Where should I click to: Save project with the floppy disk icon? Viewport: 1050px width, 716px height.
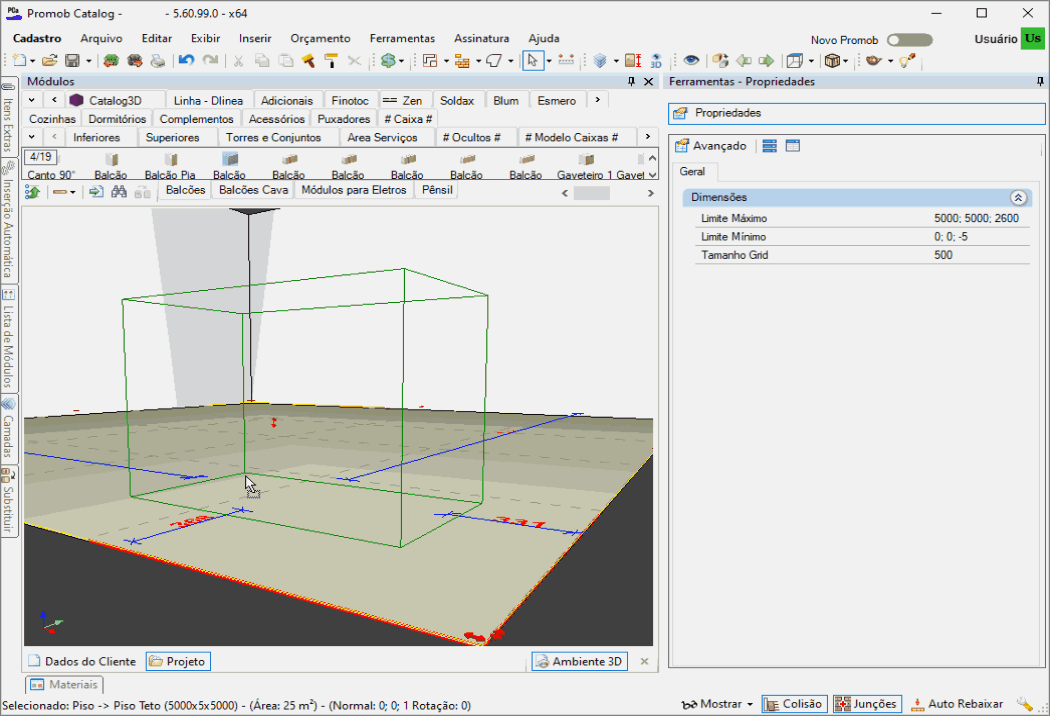pyautogui.click(x=72, y=61)
